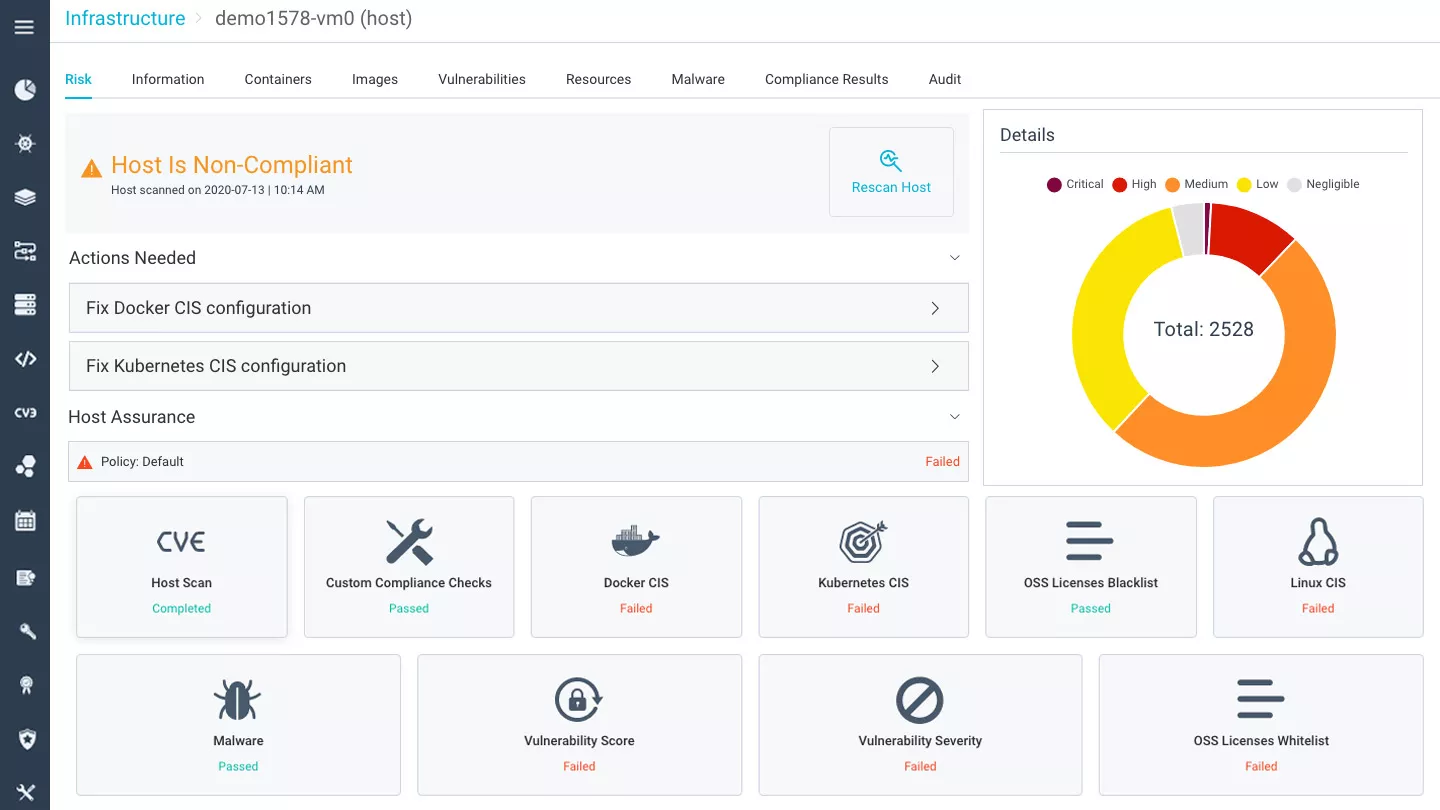Click the award ribbon sidebar icon
1440x810 pixels.
click(26, 685)
